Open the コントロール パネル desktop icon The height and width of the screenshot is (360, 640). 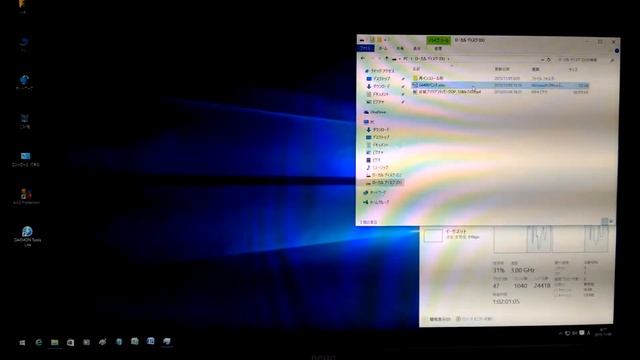25,159
